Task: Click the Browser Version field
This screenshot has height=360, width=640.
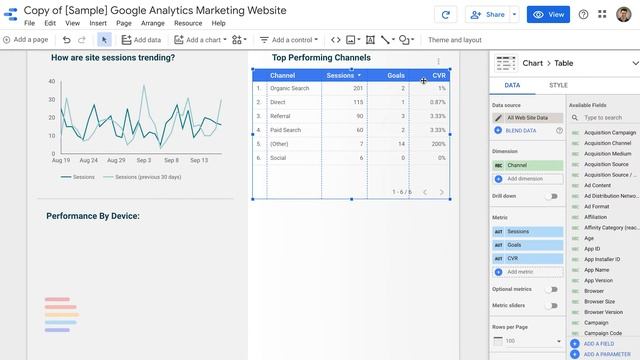Action: [603, 312]
